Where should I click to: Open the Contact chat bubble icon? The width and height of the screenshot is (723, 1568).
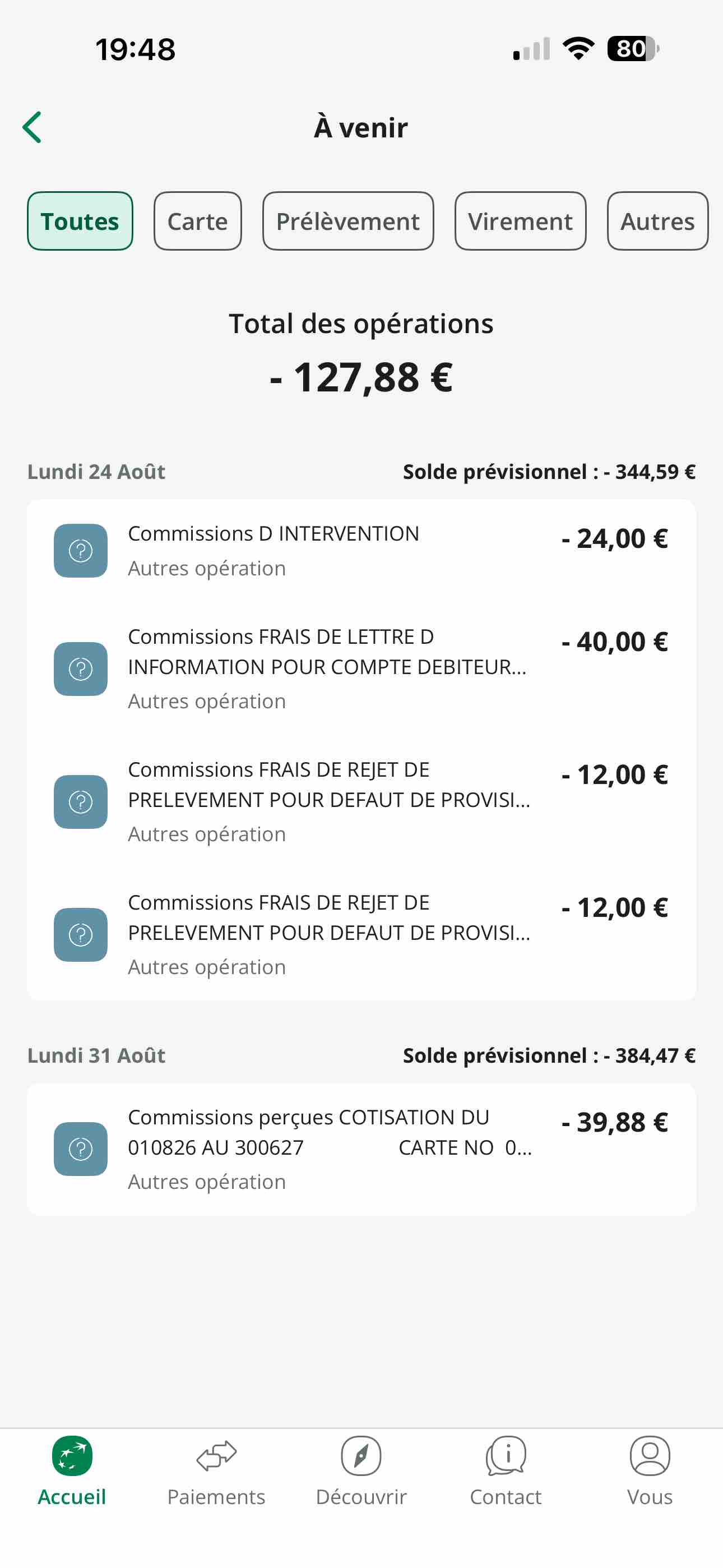point(505,1456)
